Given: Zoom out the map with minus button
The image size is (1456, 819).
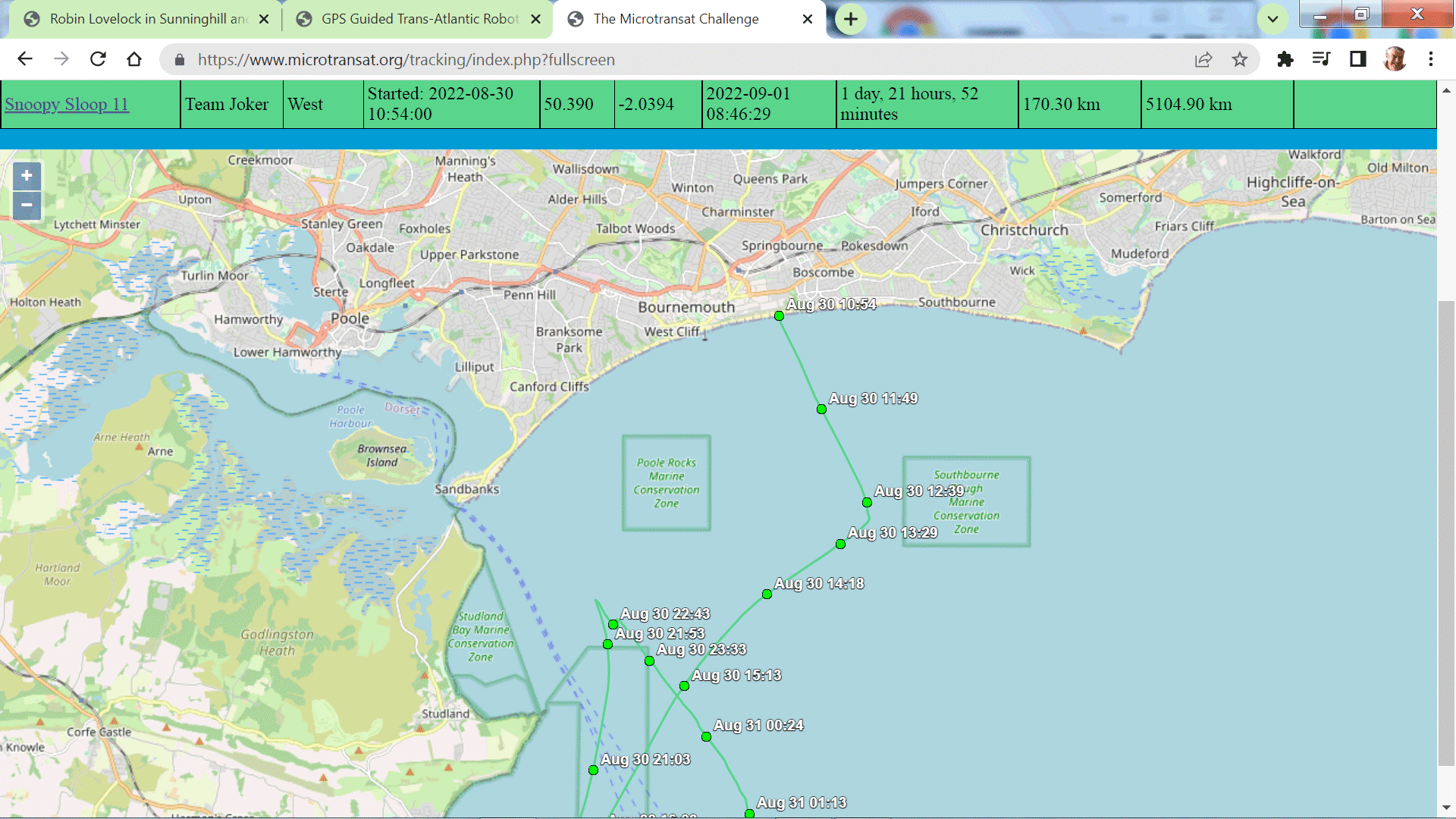Looking at the screenshot, I should pyautogui.click(x=27, y=205).
